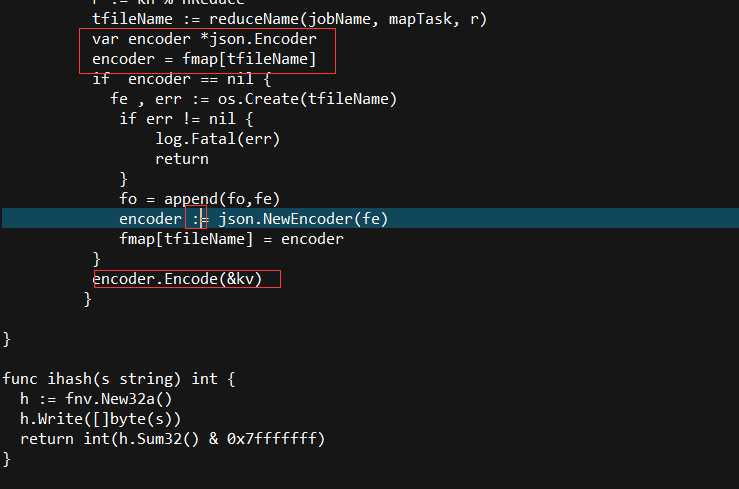739x489 pixels.
Task: Click the 0x7fffffff hex constant
Action: coord(271,439)
